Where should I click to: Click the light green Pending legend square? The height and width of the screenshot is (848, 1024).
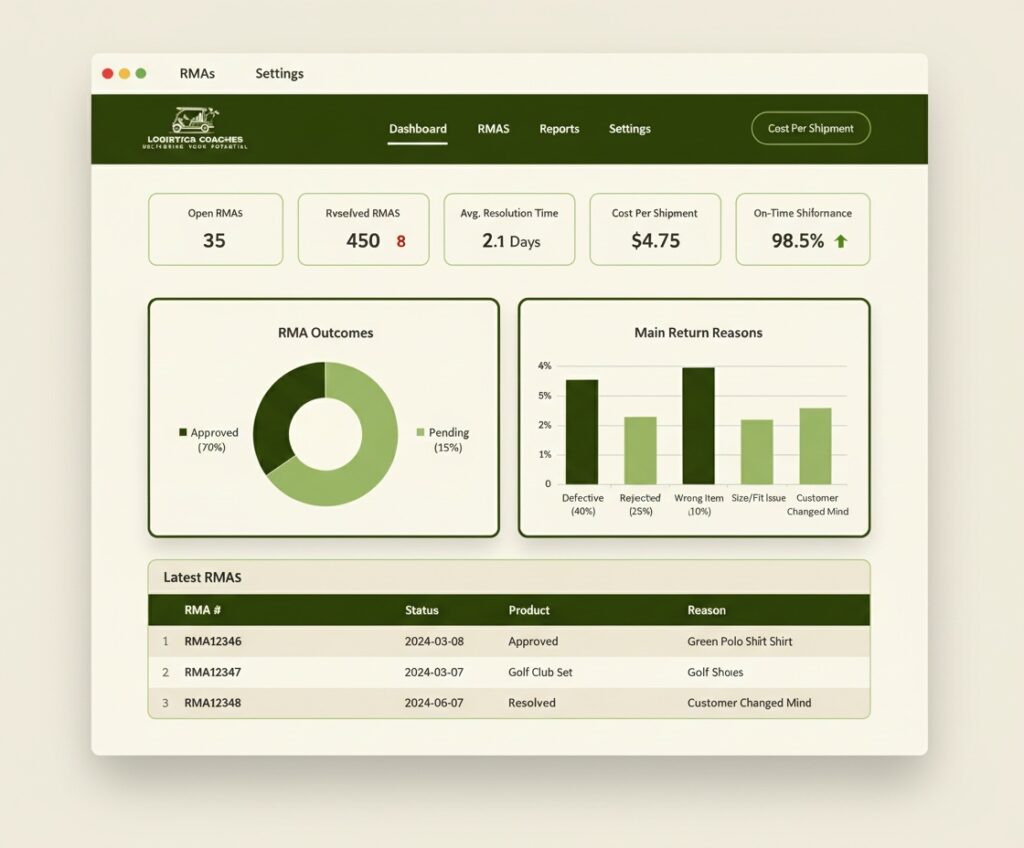(420, 432)
